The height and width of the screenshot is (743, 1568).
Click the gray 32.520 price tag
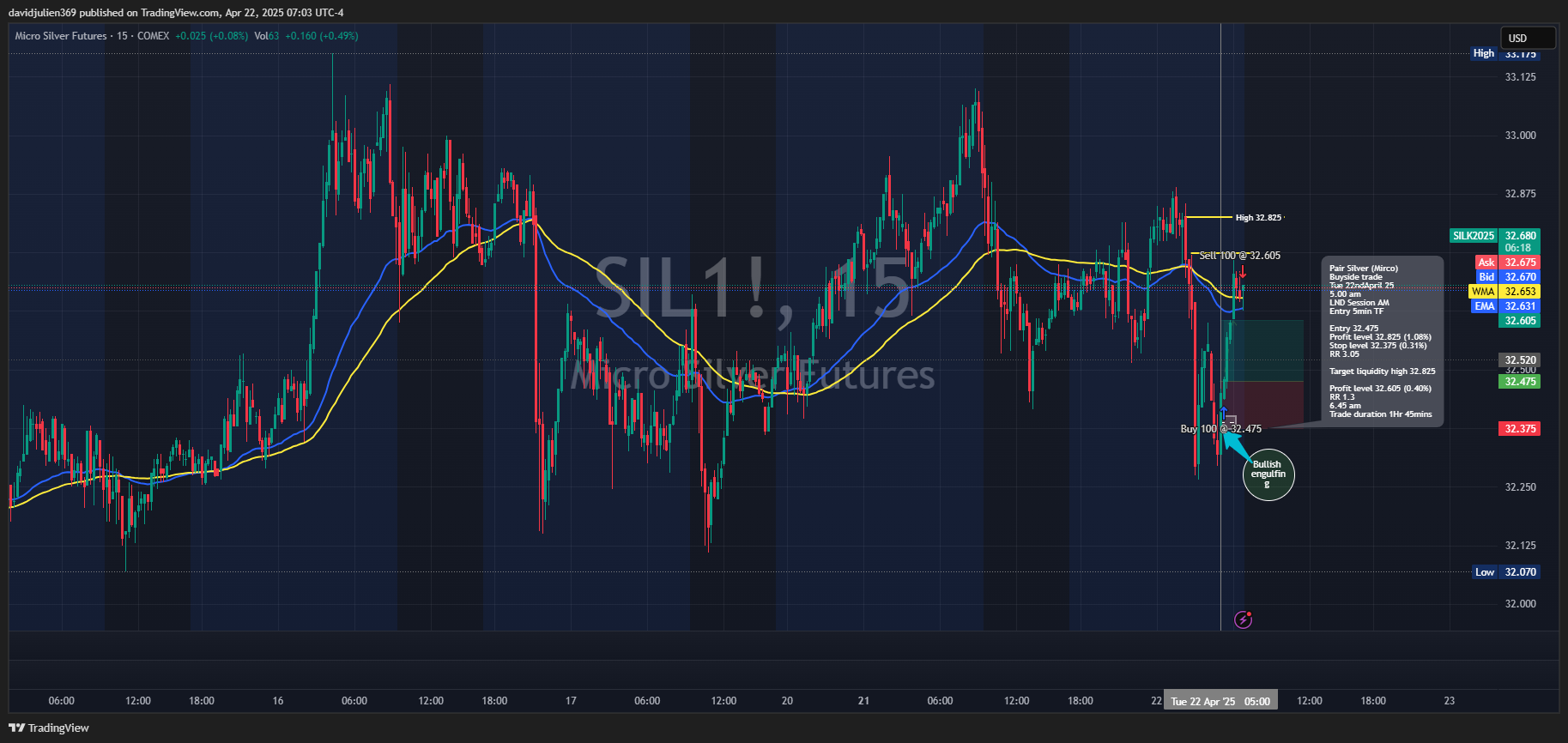1519,360
